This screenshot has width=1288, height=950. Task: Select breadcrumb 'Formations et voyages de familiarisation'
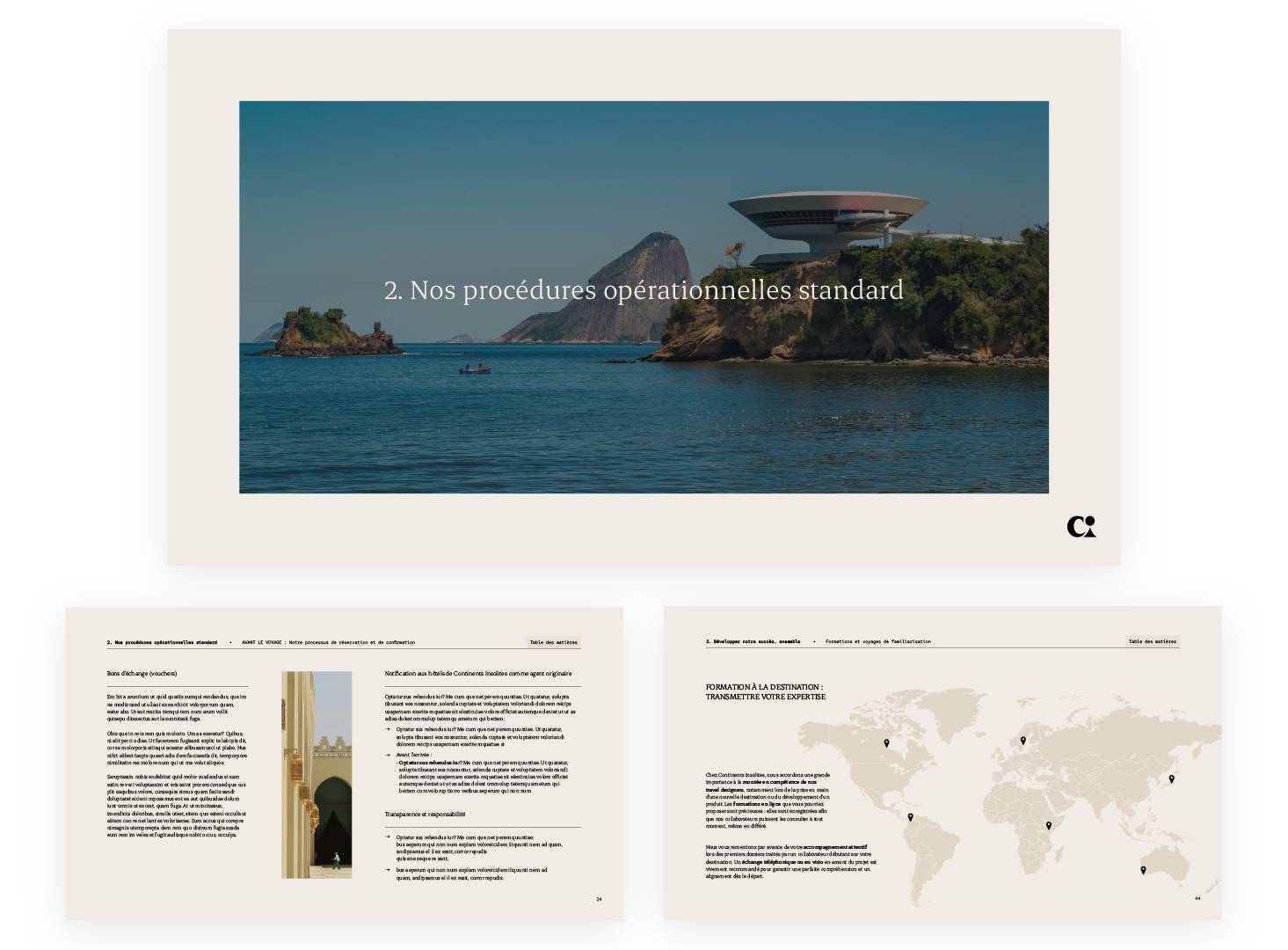[x=877, y=641]
